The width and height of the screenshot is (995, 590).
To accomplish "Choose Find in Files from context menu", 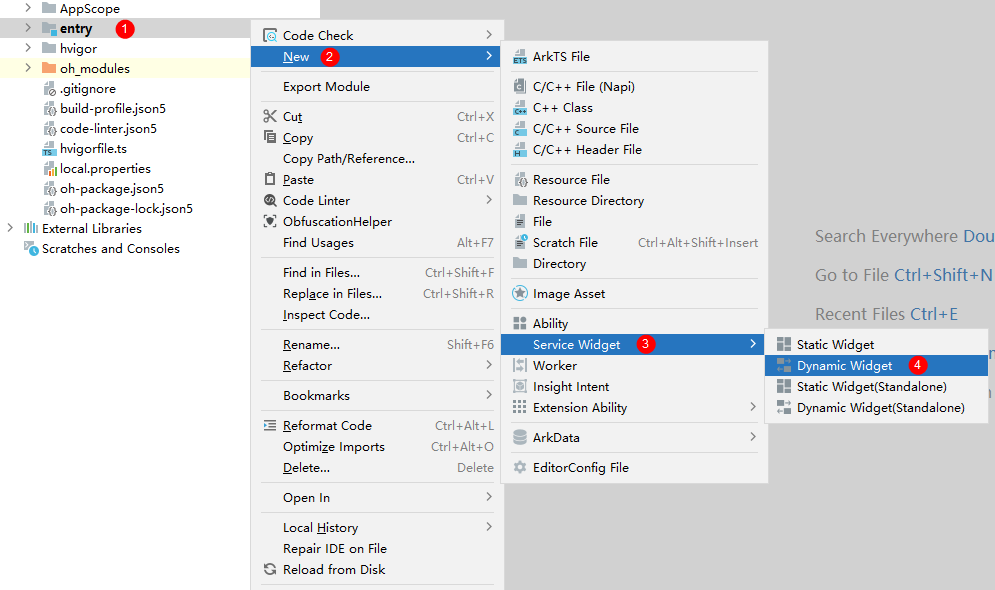I will pos(321,273).
